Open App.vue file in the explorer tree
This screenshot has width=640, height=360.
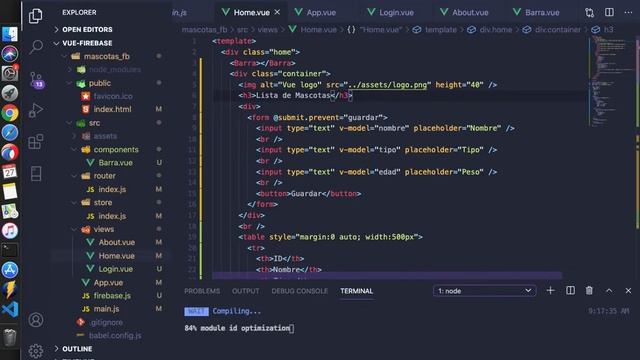pyautogui.click(x=108, y=282)
